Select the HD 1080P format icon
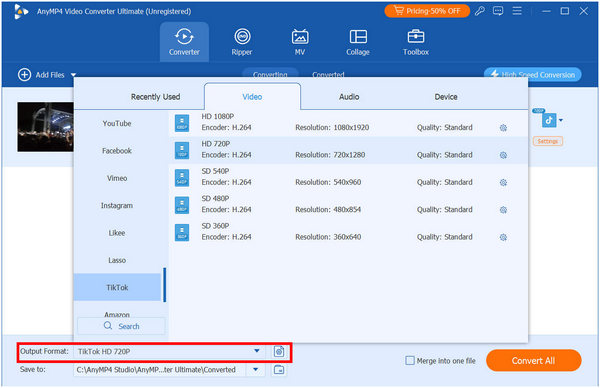Viewport: 600px width, 388px height. click(182, 123)
